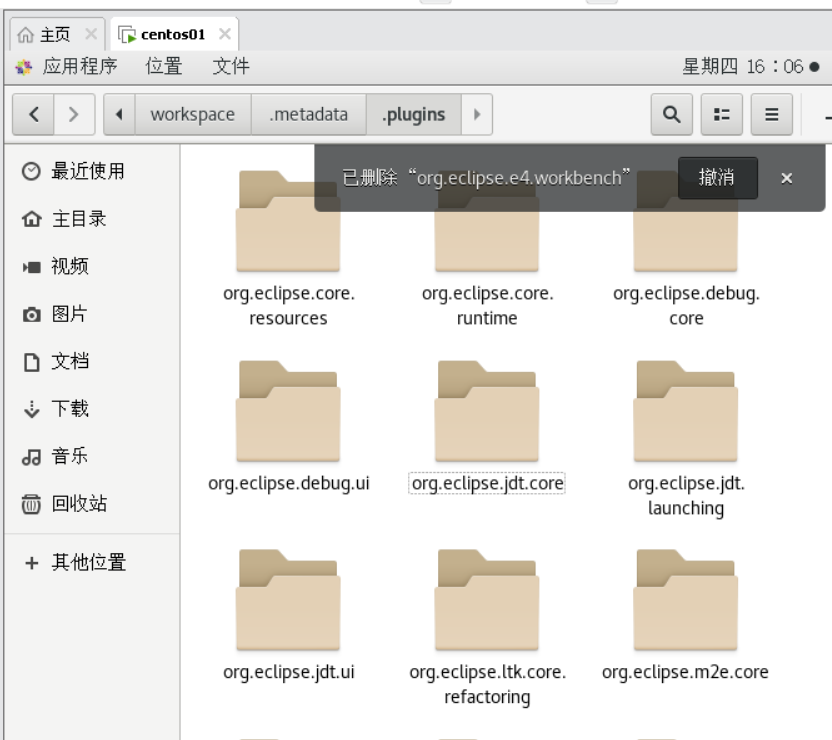Viewport: 832px width, 740px height.
Task: Select org.eclipse.jdt.launching folder icon
Action: (686, 411)
